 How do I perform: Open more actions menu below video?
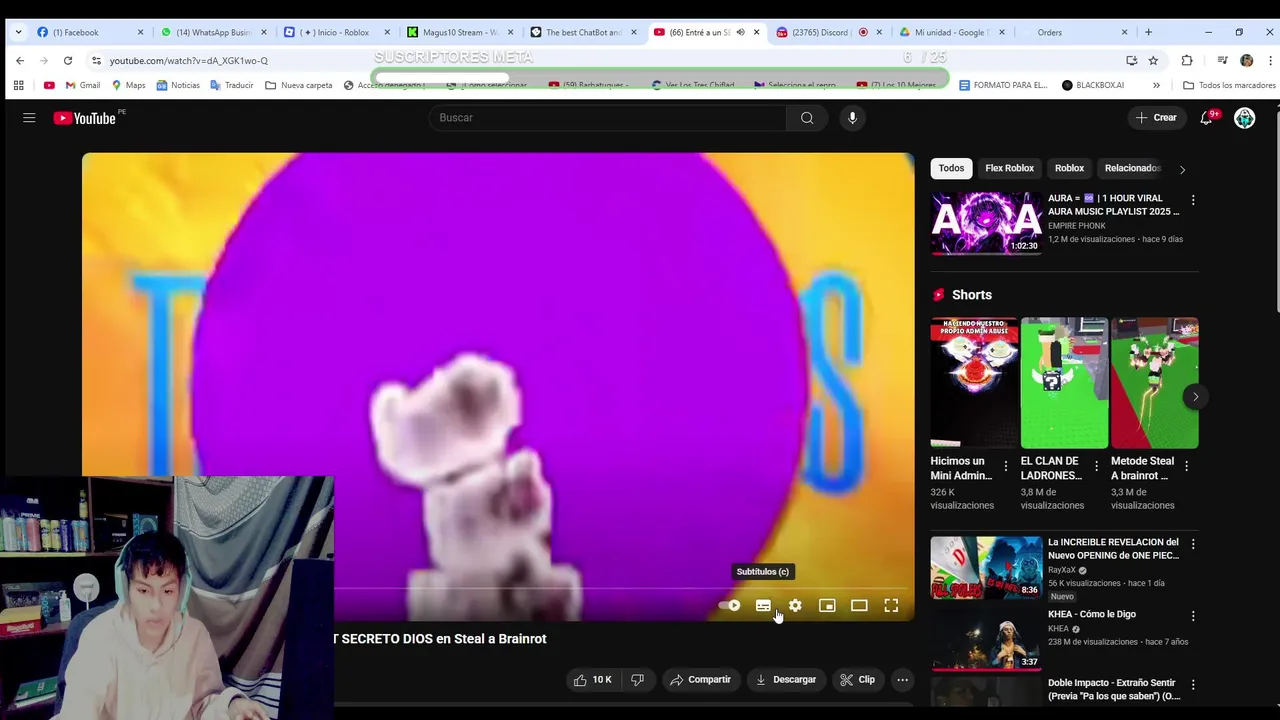click(902, 680)
